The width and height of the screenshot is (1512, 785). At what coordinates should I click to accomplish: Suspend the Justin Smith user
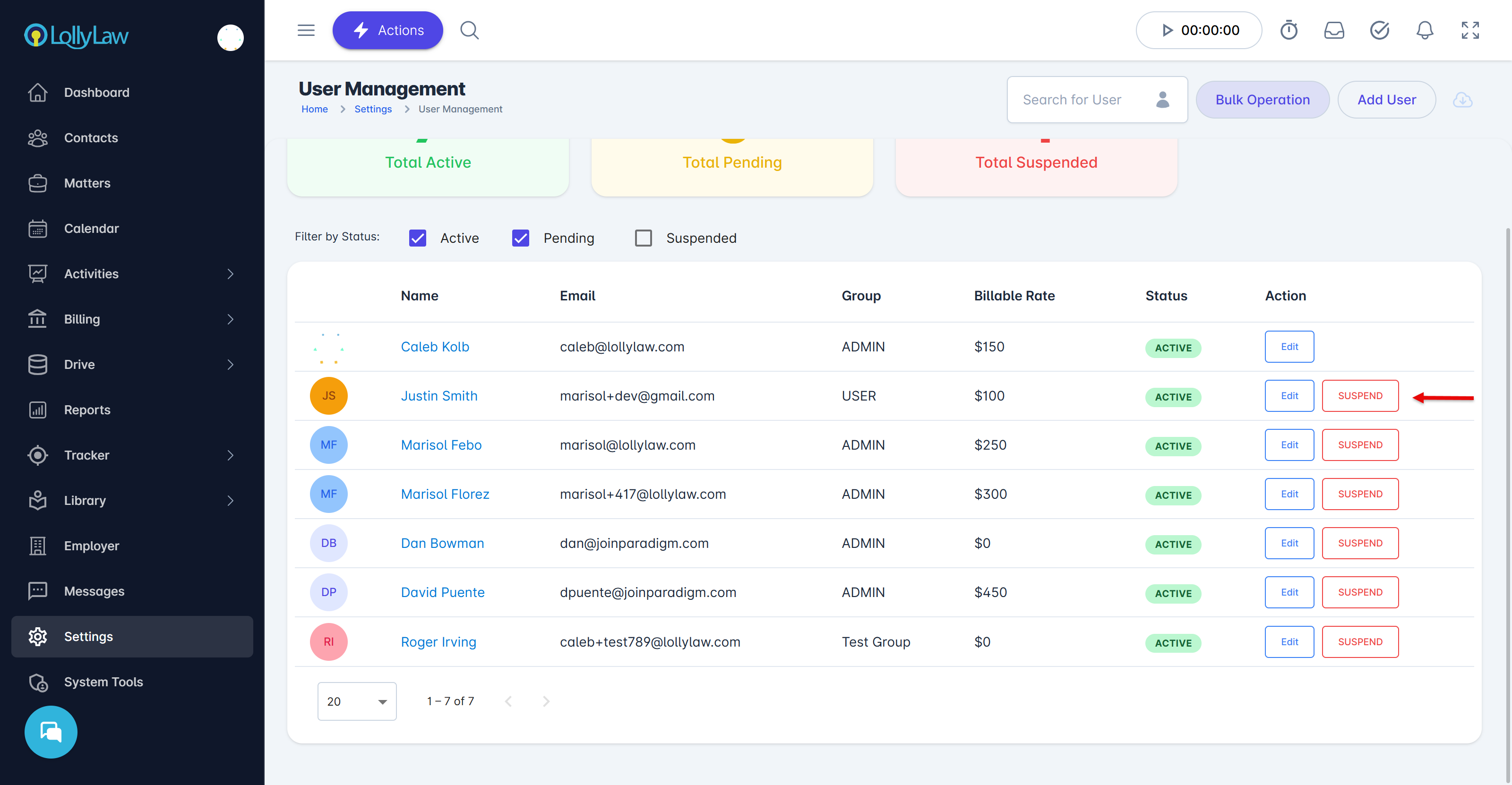point(1359,396)
